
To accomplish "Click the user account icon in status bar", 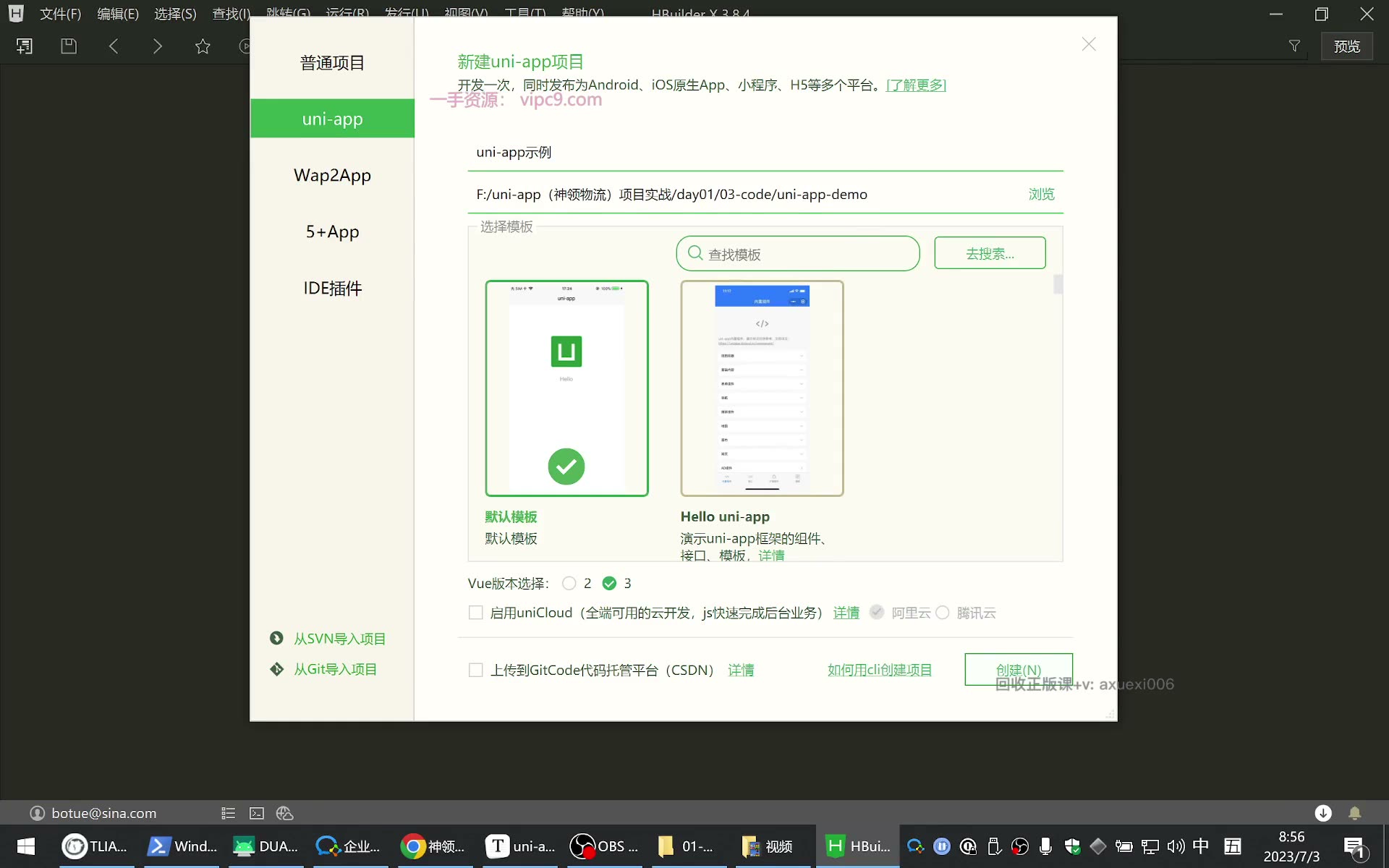I will coord(37,813).
